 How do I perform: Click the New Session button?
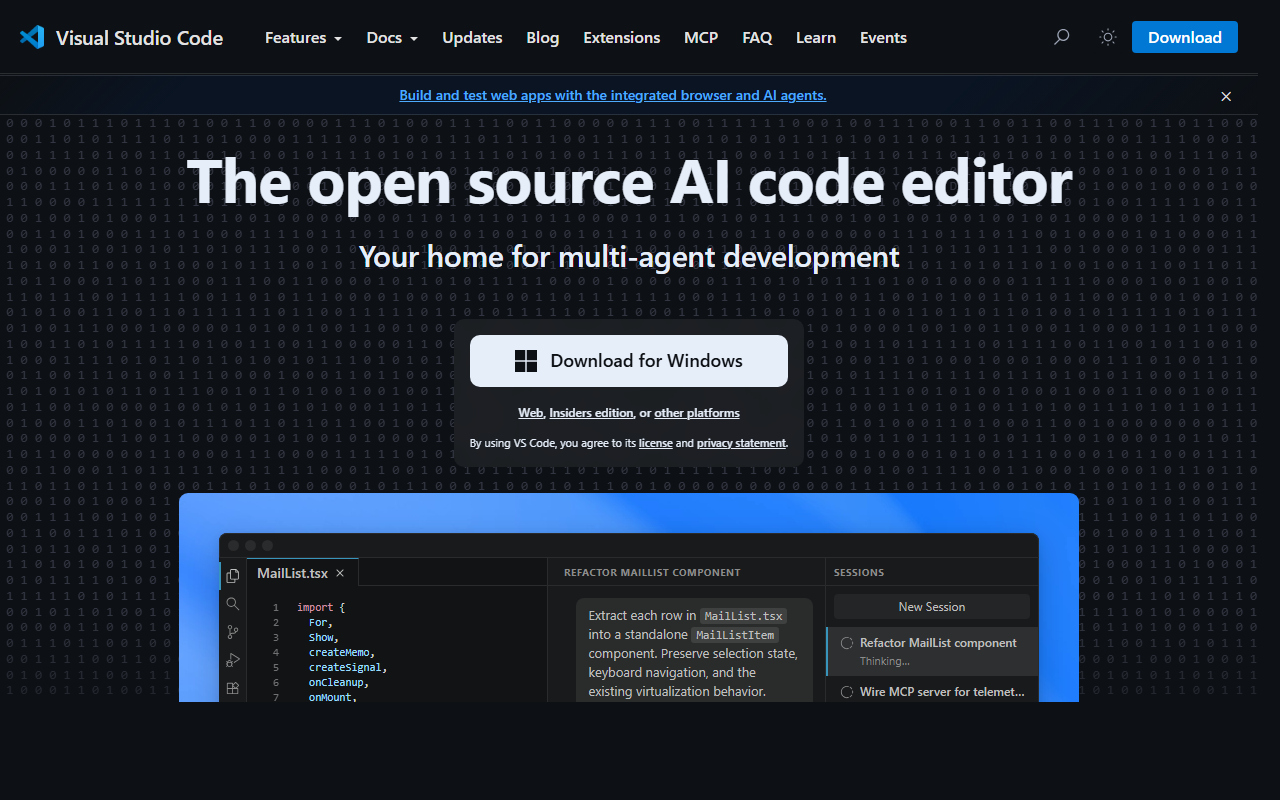click(x=932, y=607)
